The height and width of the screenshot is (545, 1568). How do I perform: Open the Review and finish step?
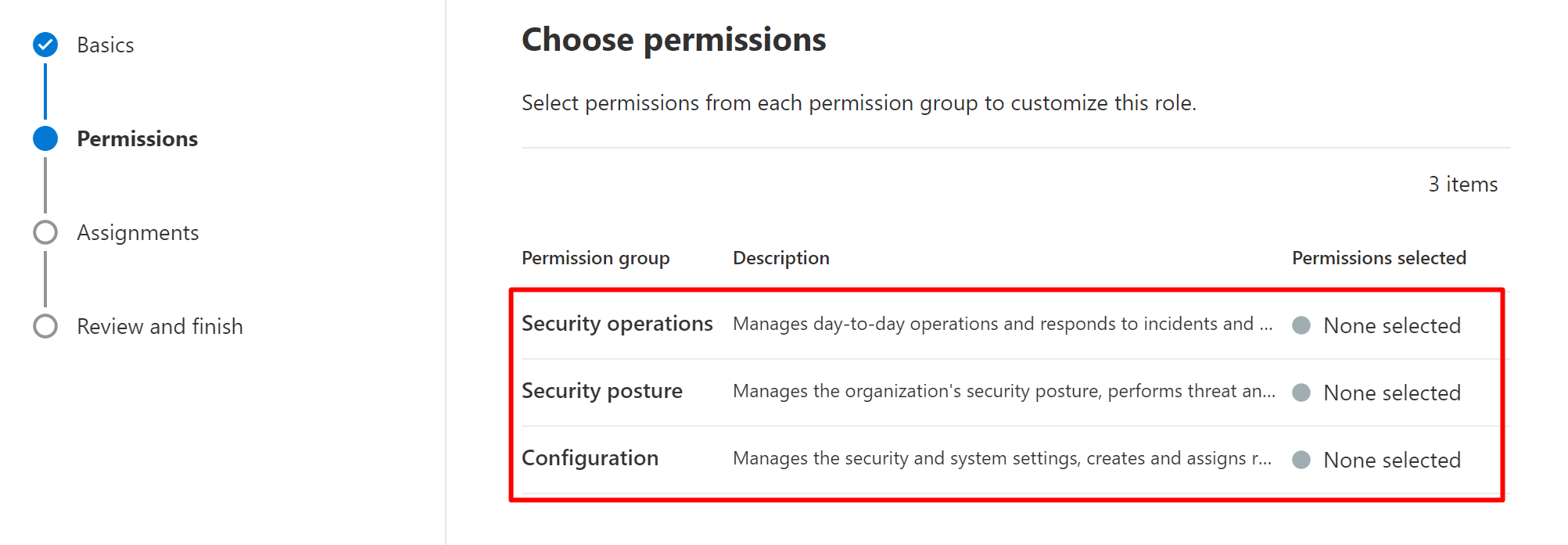160,327
